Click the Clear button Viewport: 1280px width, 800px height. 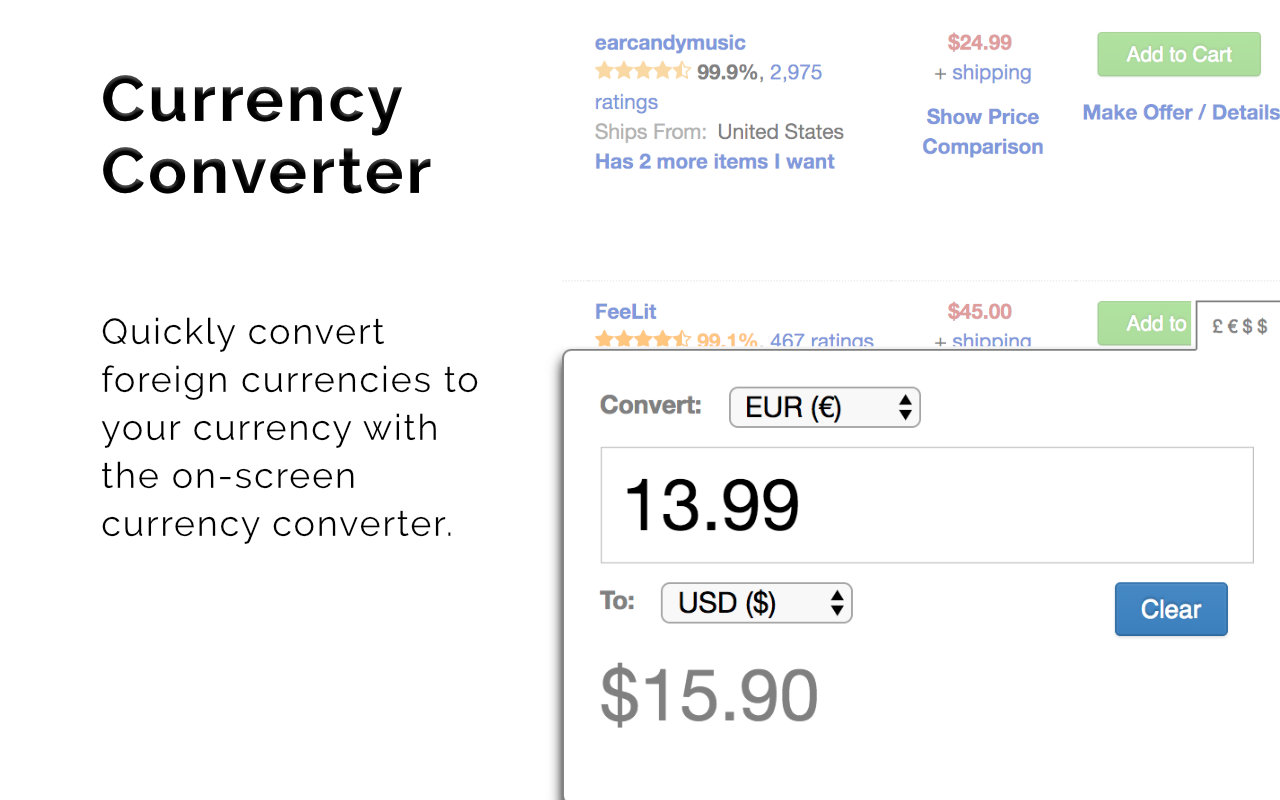point(1171,609)
